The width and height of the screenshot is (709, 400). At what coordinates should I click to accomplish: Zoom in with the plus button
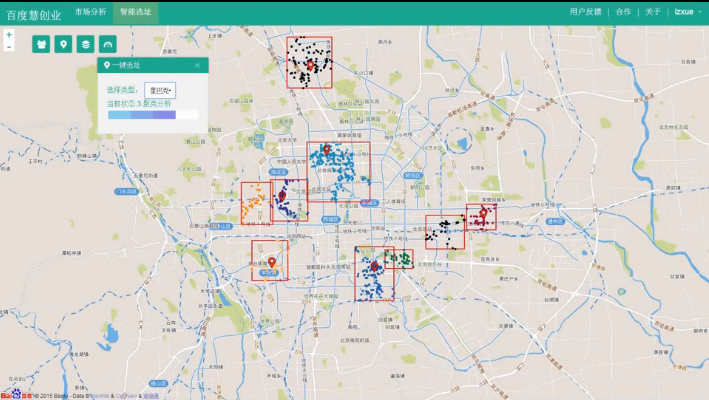pos(9,35)
